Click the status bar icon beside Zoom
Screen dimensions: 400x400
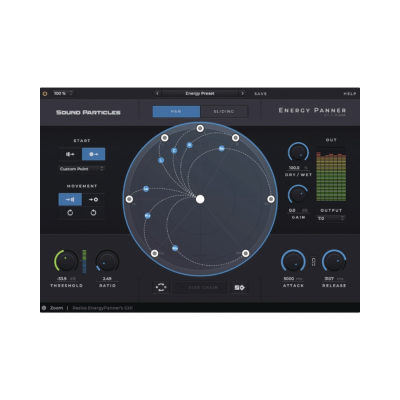[x=44, y=308]
